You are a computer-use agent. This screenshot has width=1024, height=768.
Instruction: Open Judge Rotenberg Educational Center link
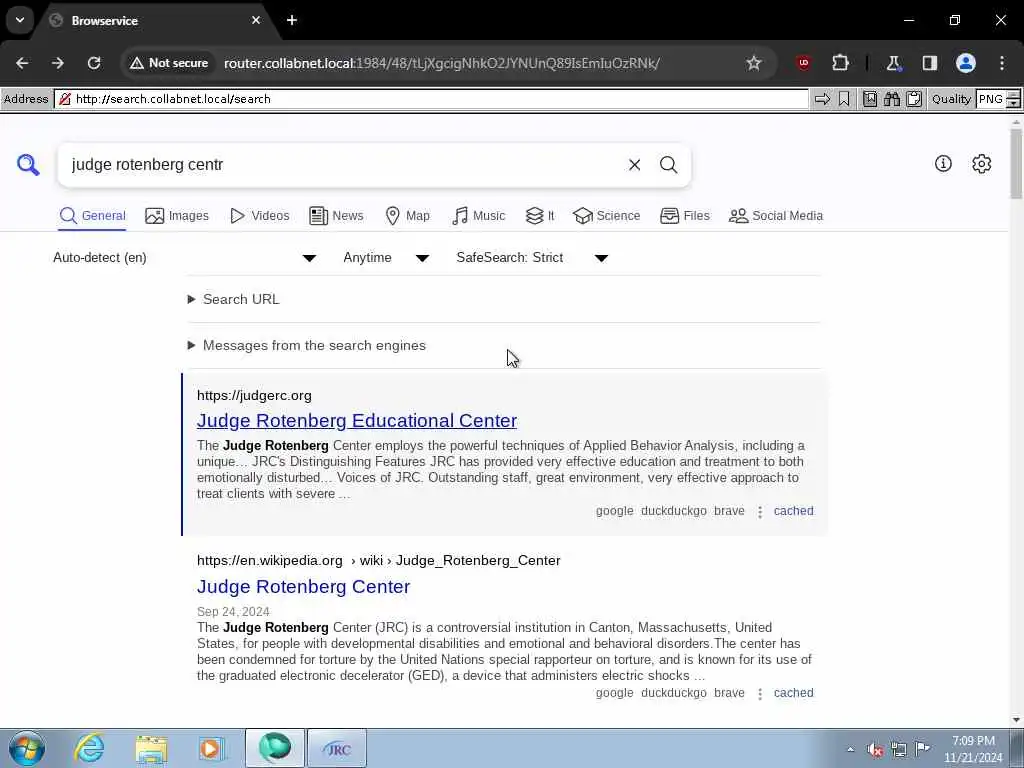click(357, 421)
